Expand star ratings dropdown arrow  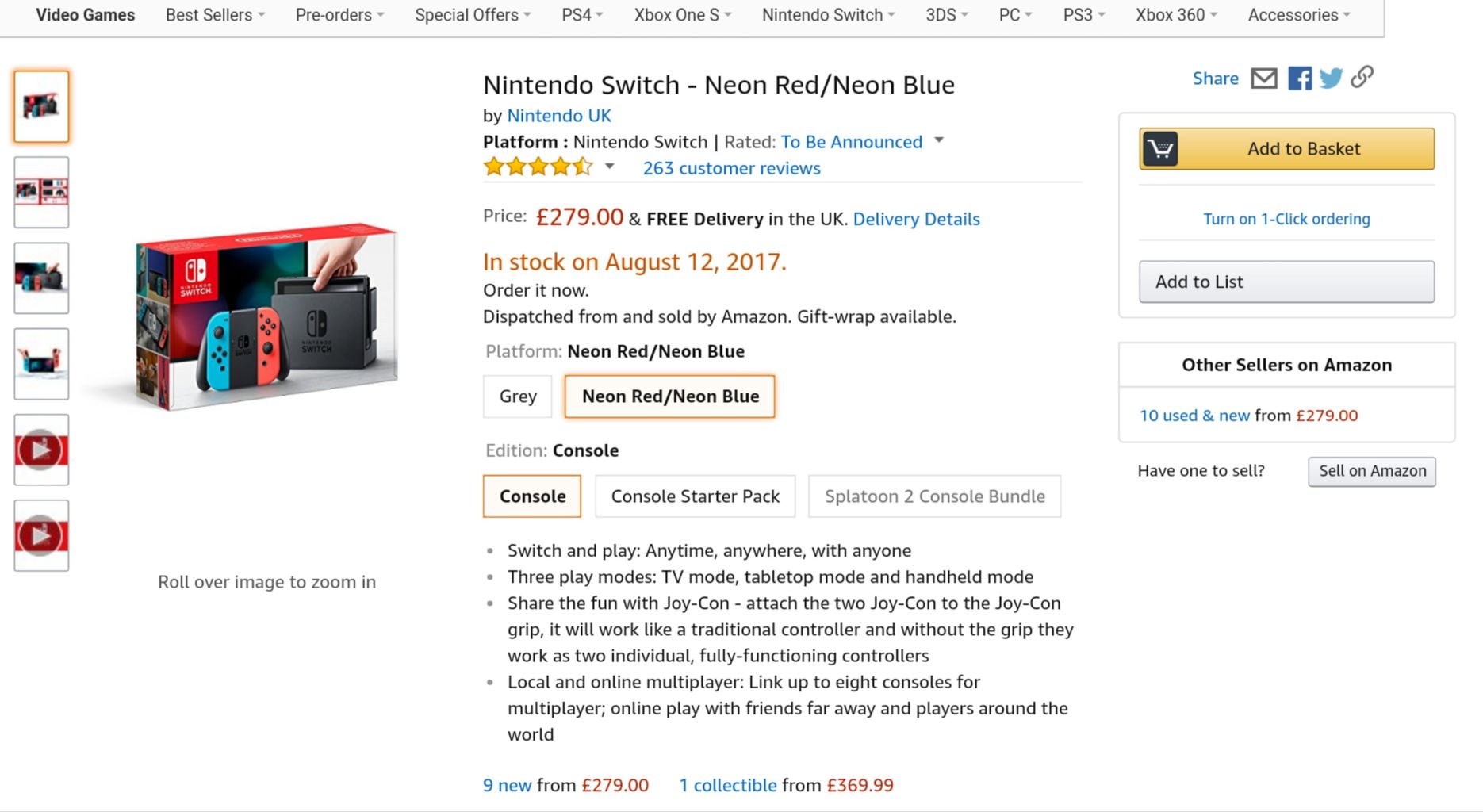610,167
